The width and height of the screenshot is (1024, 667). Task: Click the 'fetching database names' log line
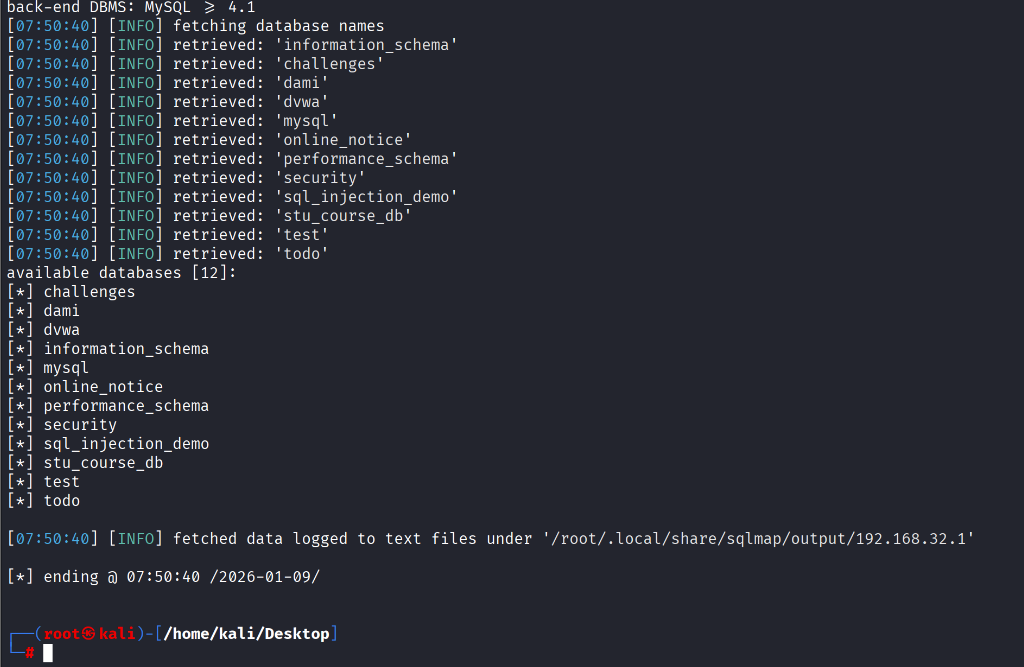click(x=278, y=26)
